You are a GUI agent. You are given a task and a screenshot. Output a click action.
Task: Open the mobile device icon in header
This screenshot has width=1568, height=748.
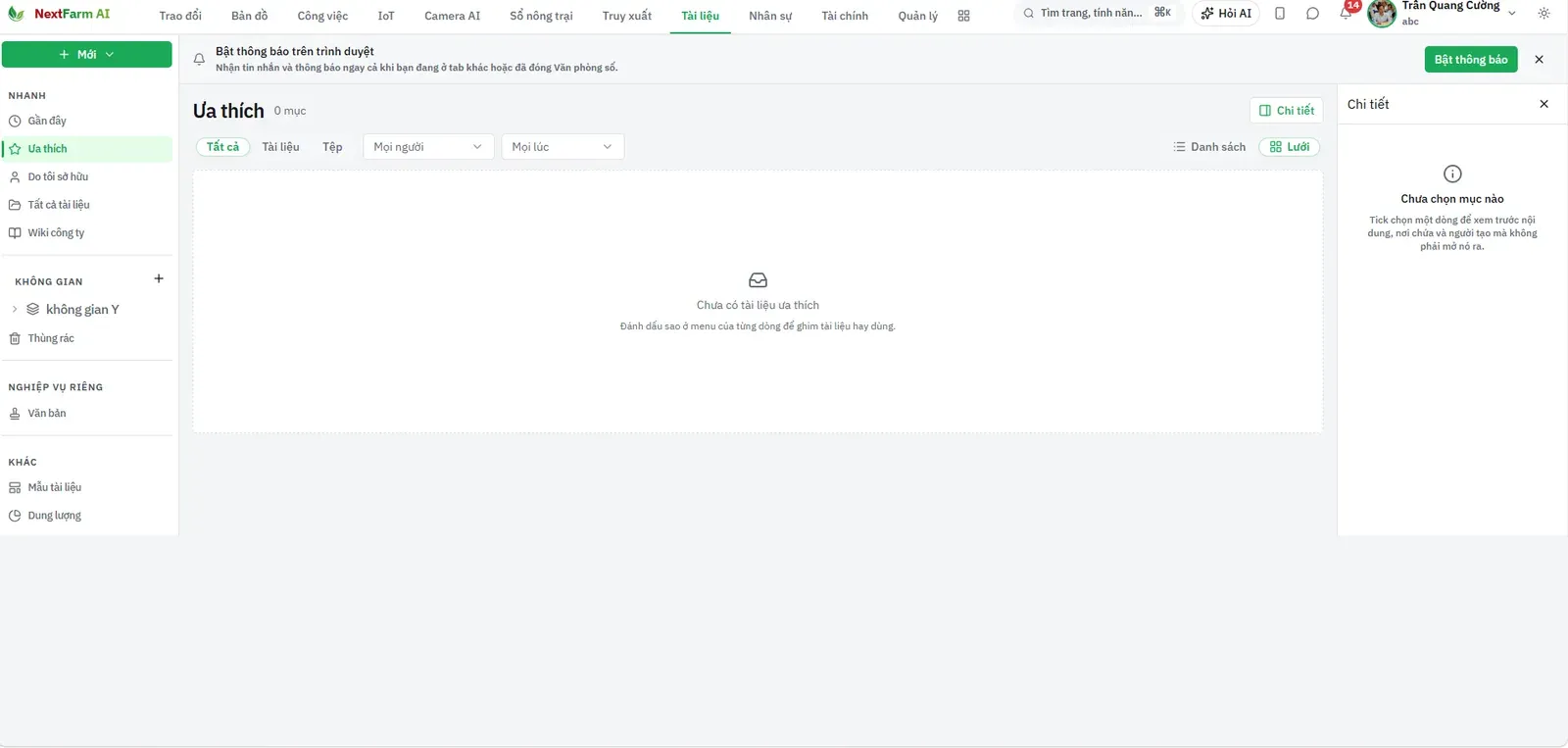(x=1280, y=14)
